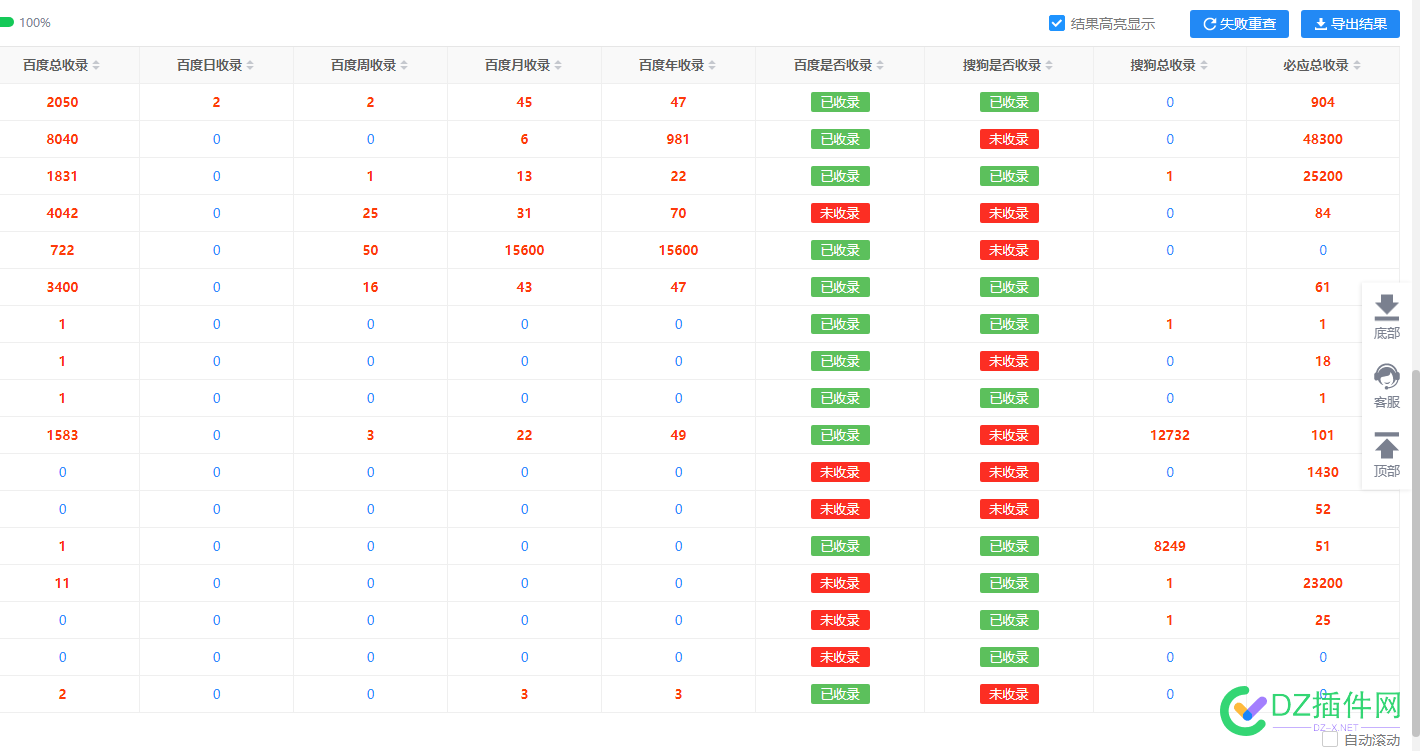This screenshot has width=1420, height=751.
Task: Toggle the 结果高亮显示 checkbox
Action: point(1057,23)
